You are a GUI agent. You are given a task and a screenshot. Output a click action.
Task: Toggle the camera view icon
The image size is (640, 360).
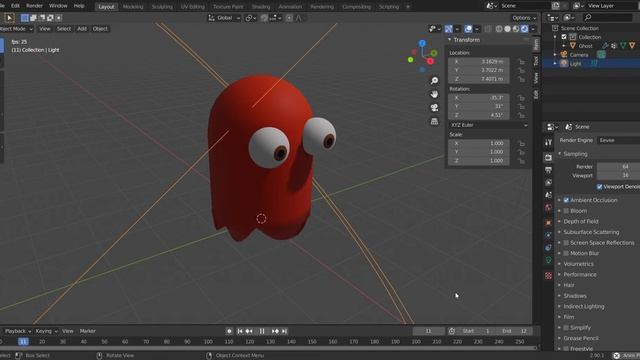[x=434, y=108]
